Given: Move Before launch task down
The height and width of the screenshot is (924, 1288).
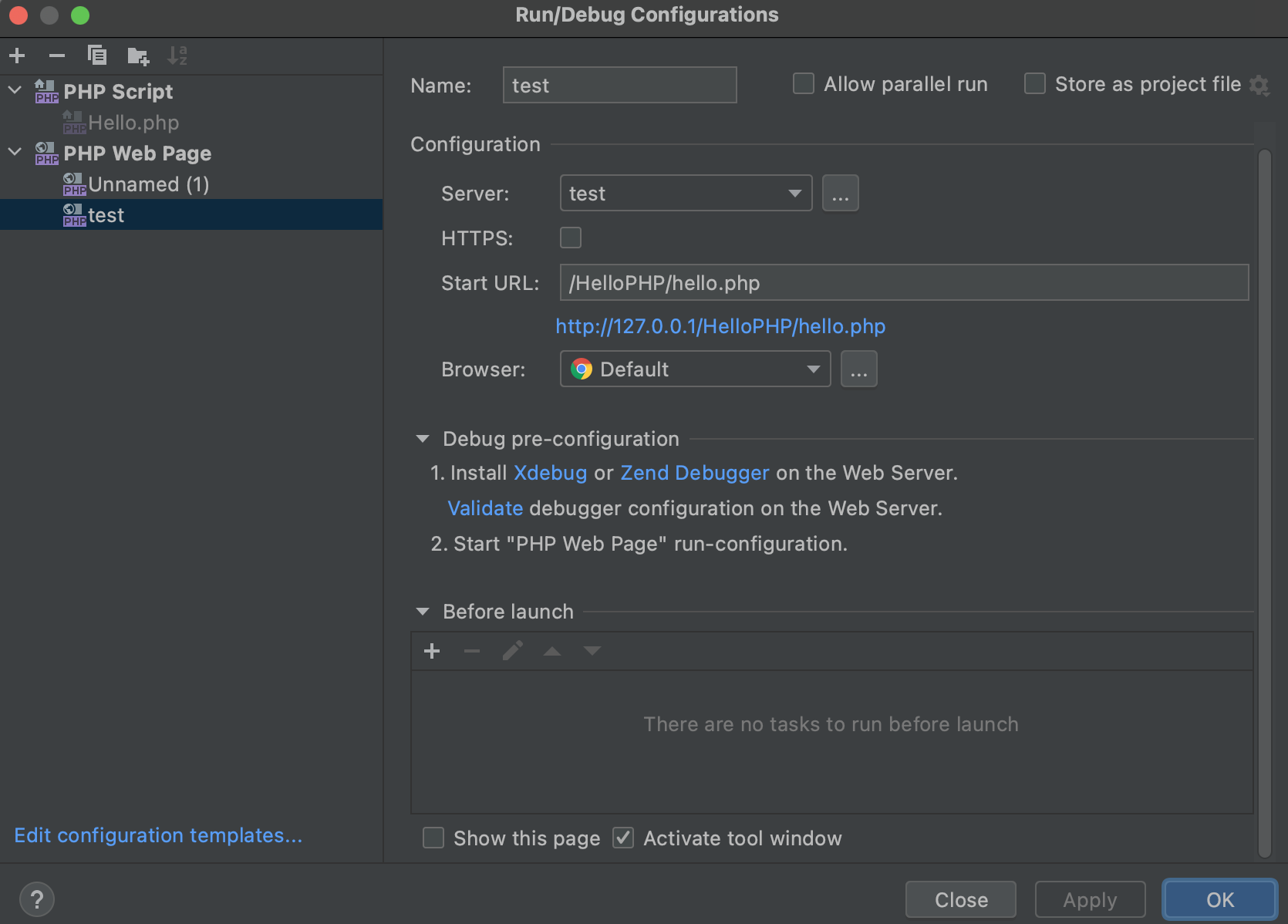Looking at the screenshot, I should (x=592, y=651).
